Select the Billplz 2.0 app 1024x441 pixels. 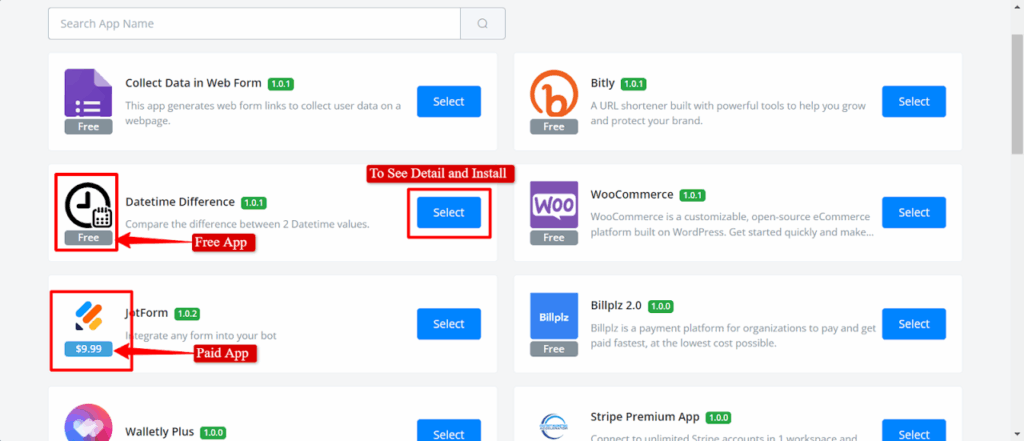[x=913, y=323]
